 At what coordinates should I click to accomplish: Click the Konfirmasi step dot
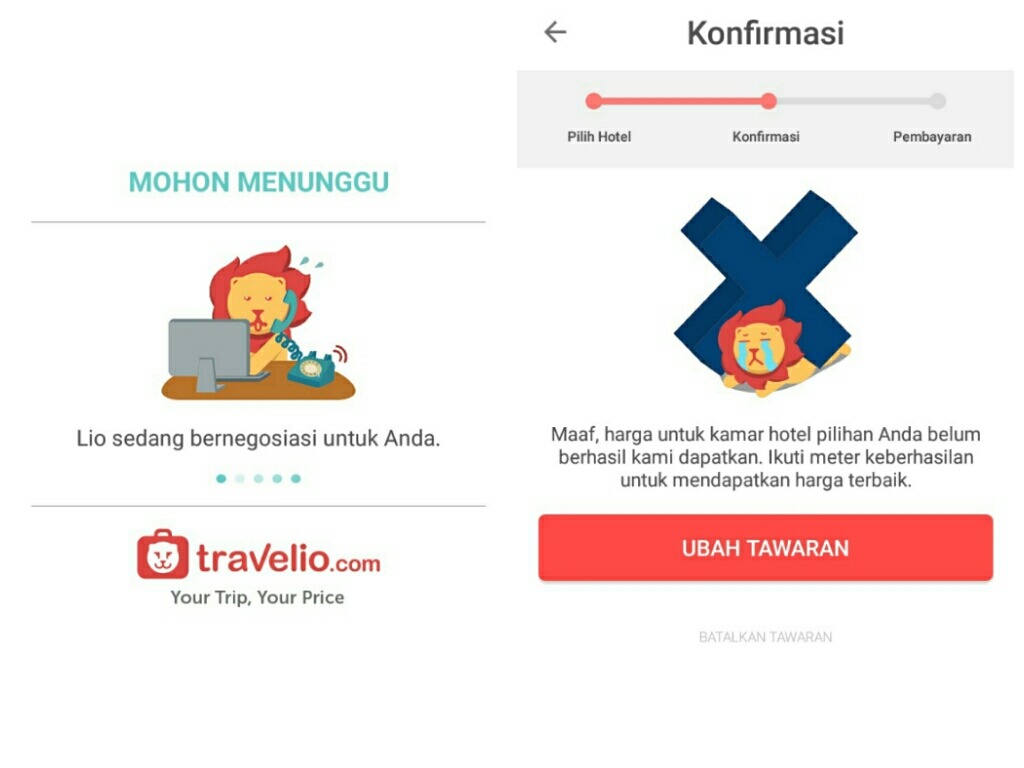coord(769,101)
